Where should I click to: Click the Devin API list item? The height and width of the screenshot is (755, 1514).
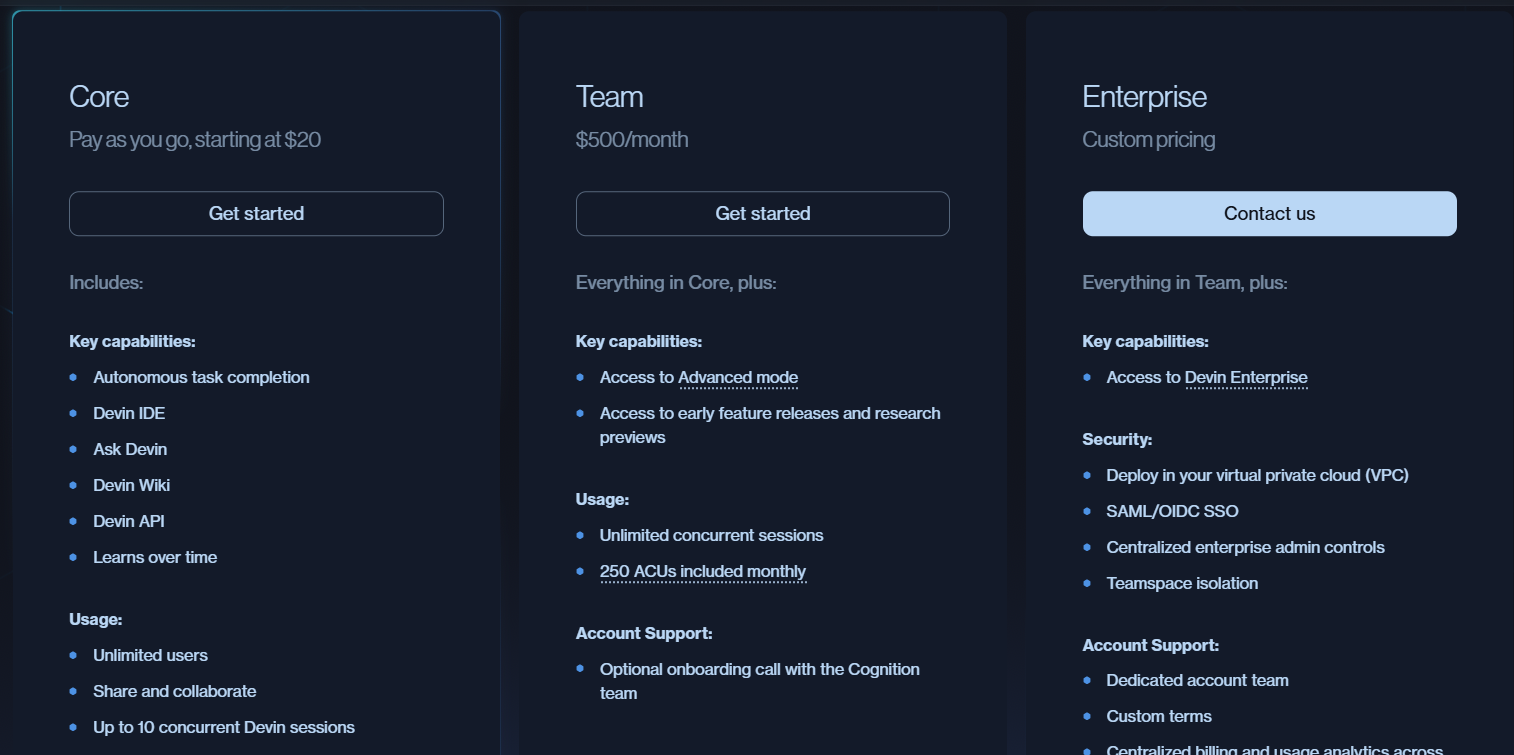click(129, 522)
